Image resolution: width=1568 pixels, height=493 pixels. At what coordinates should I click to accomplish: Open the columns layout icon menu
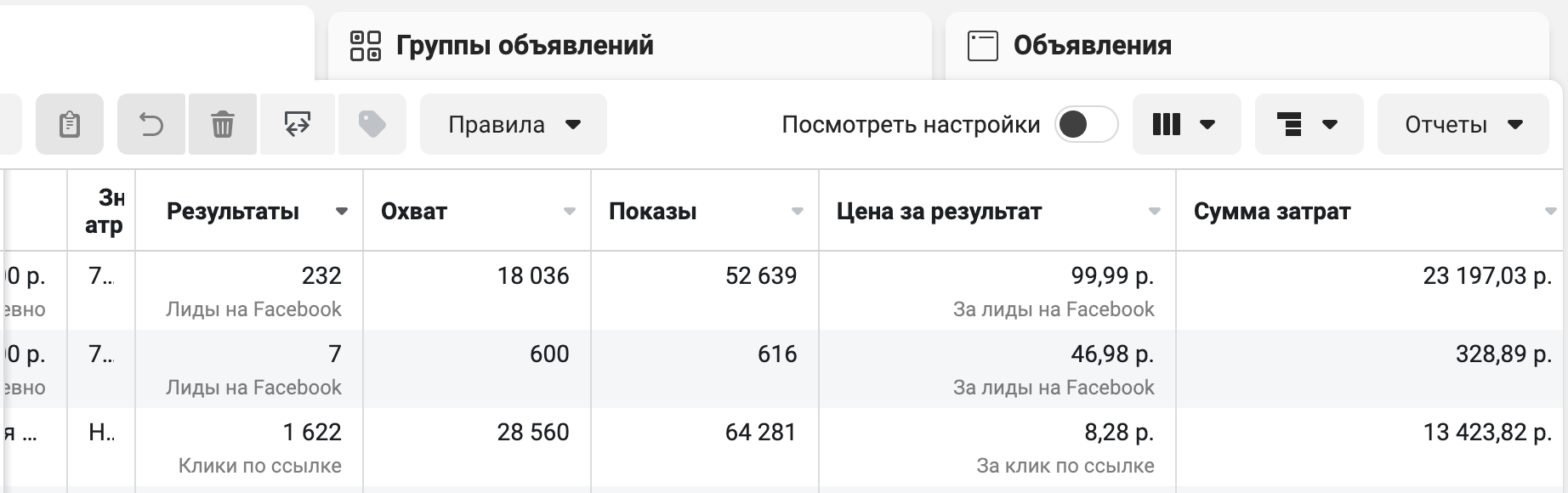coord(1185,125)
